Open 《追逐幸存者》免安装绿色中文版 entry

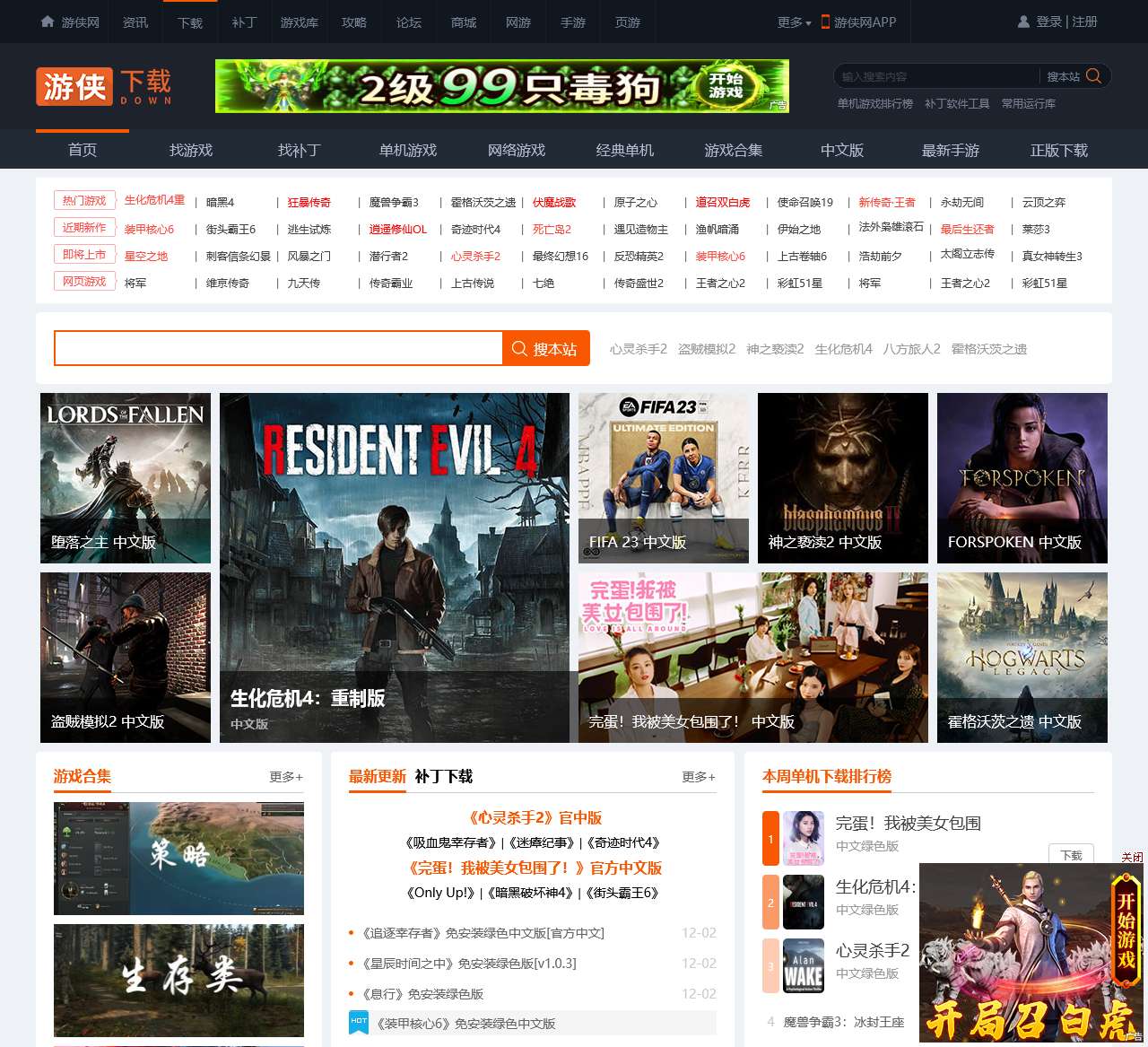pyautogui.click(x=482, y=933)
